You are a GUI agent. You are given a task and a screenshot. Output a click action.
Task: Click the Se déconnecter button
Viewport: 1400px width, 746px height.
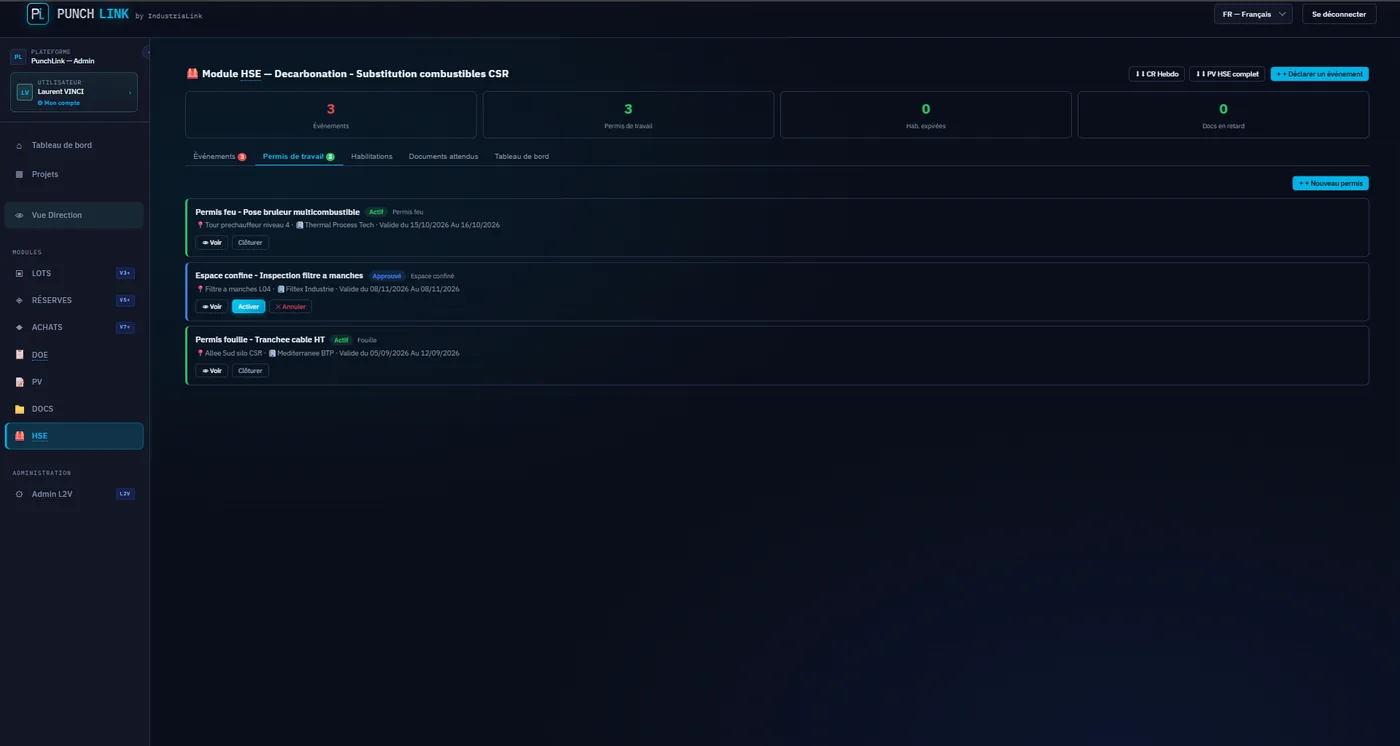(1339, 14)
